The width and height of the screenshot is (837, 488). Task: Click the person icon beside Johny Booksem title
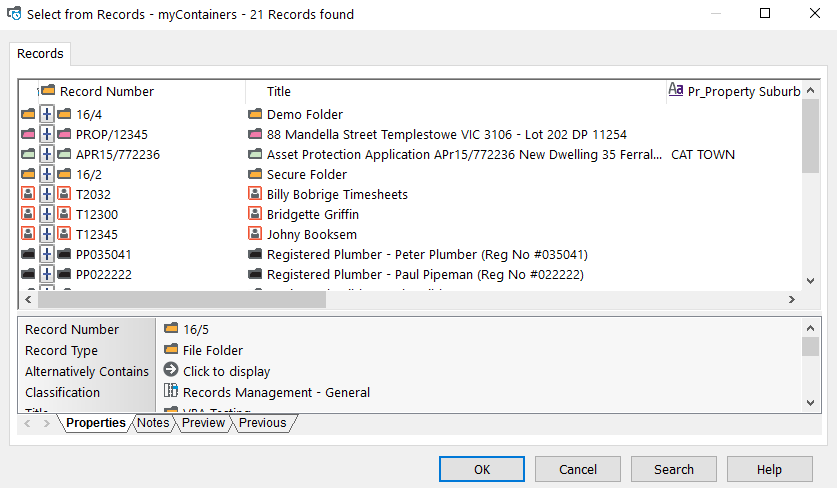255,235
